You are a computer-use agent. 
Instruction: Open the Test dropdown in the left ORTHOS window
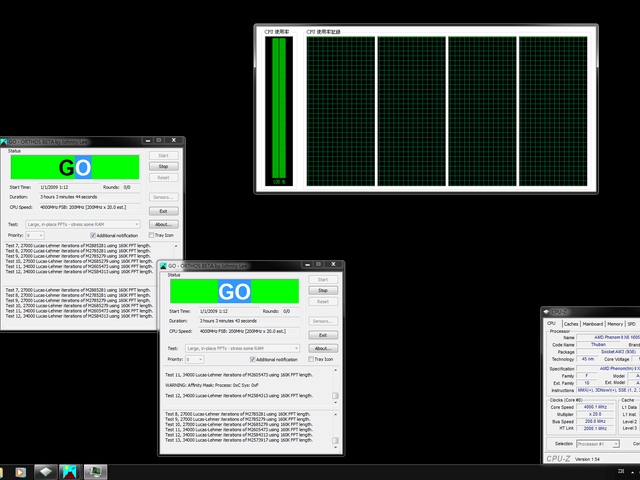[x=83, y=224]
